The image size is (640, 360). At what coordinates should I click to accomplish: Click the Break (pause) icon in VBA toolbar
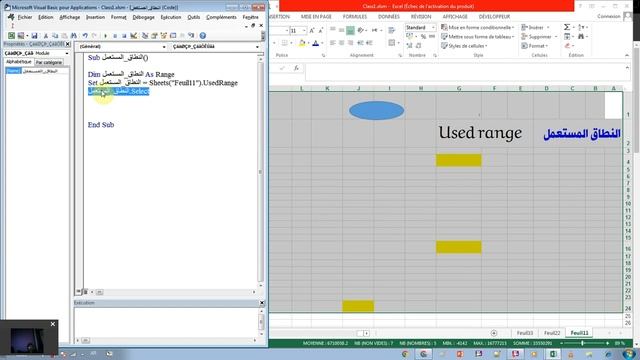115,36
